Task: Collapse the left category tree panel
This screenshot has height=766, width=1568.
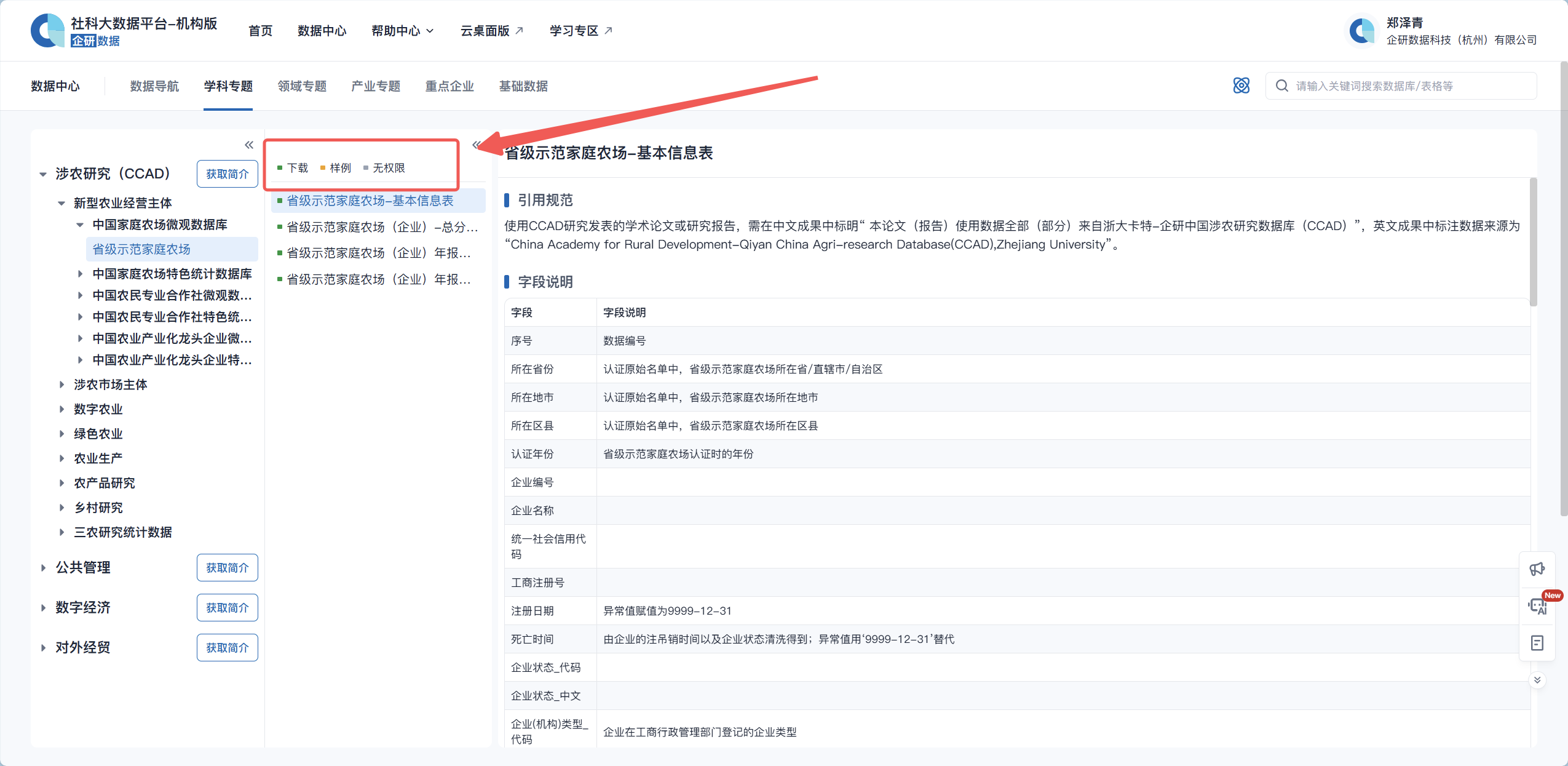Action: pyautogui.click(x=248, y=145)
